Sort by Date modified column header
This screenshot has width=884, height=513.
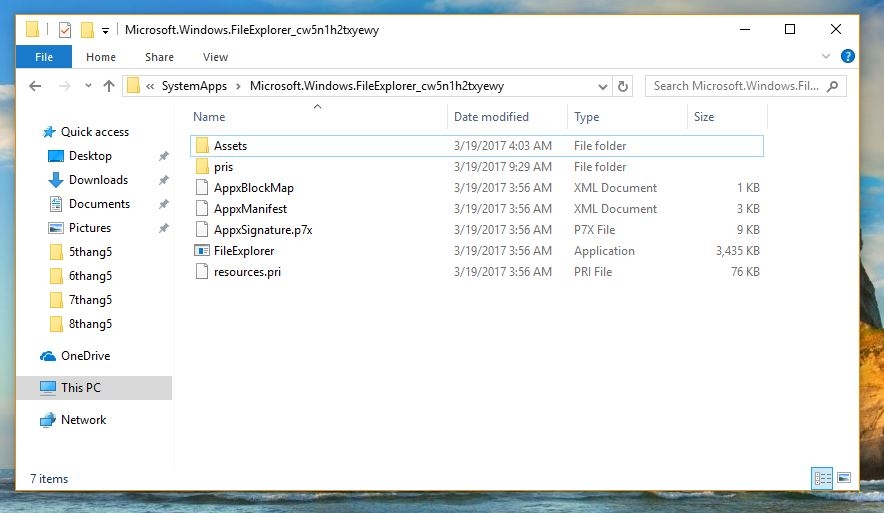[x=491, y=117]
